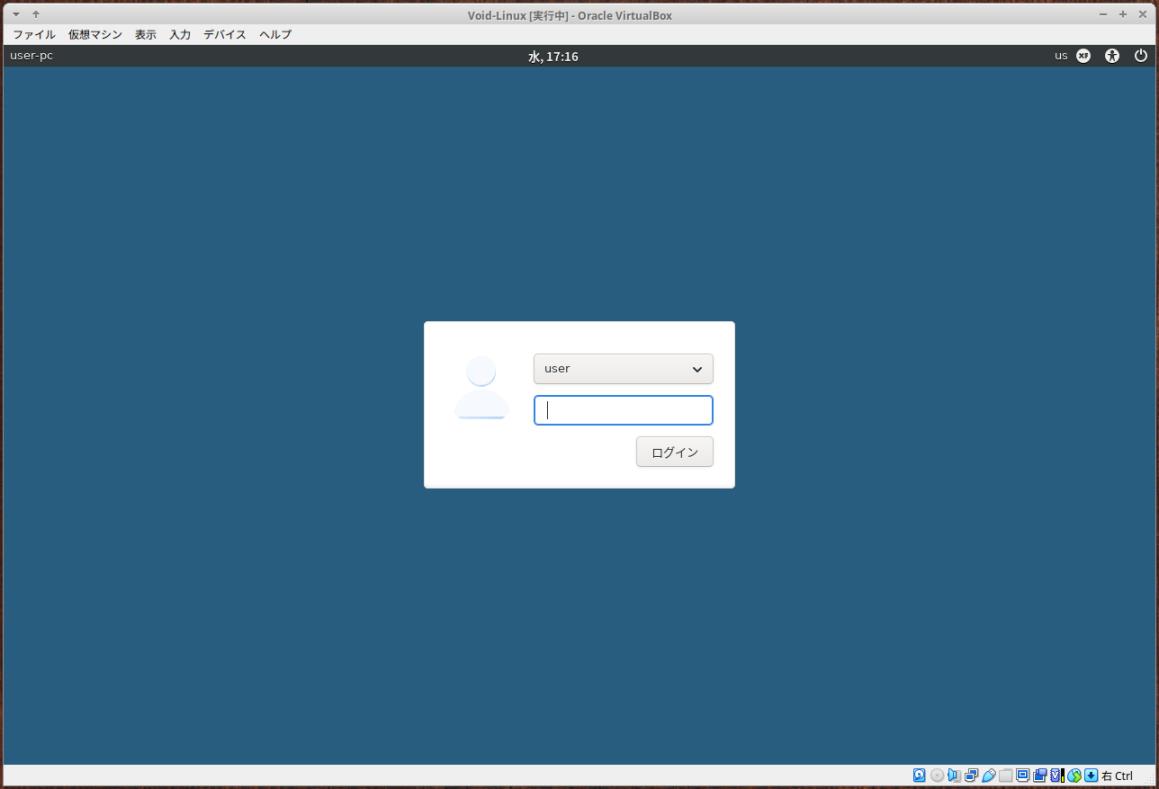Viewport: 1159px width, 789px height.
Task: Click the audio speaker icon in the status bar
Action: (954, 775)
